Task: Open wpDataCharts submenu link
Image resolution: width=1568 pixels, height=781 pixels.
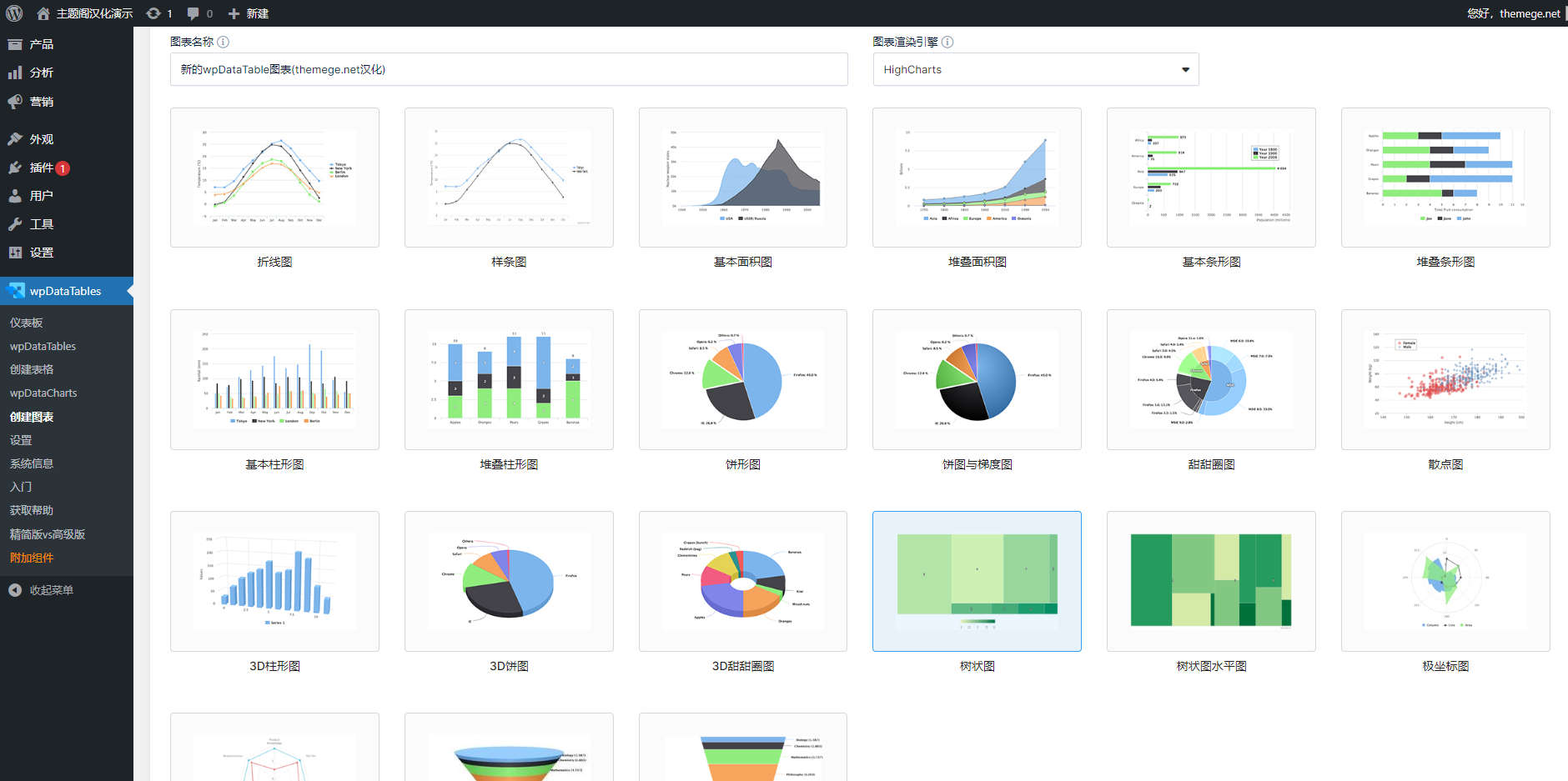Action: (x=43, y=393)
